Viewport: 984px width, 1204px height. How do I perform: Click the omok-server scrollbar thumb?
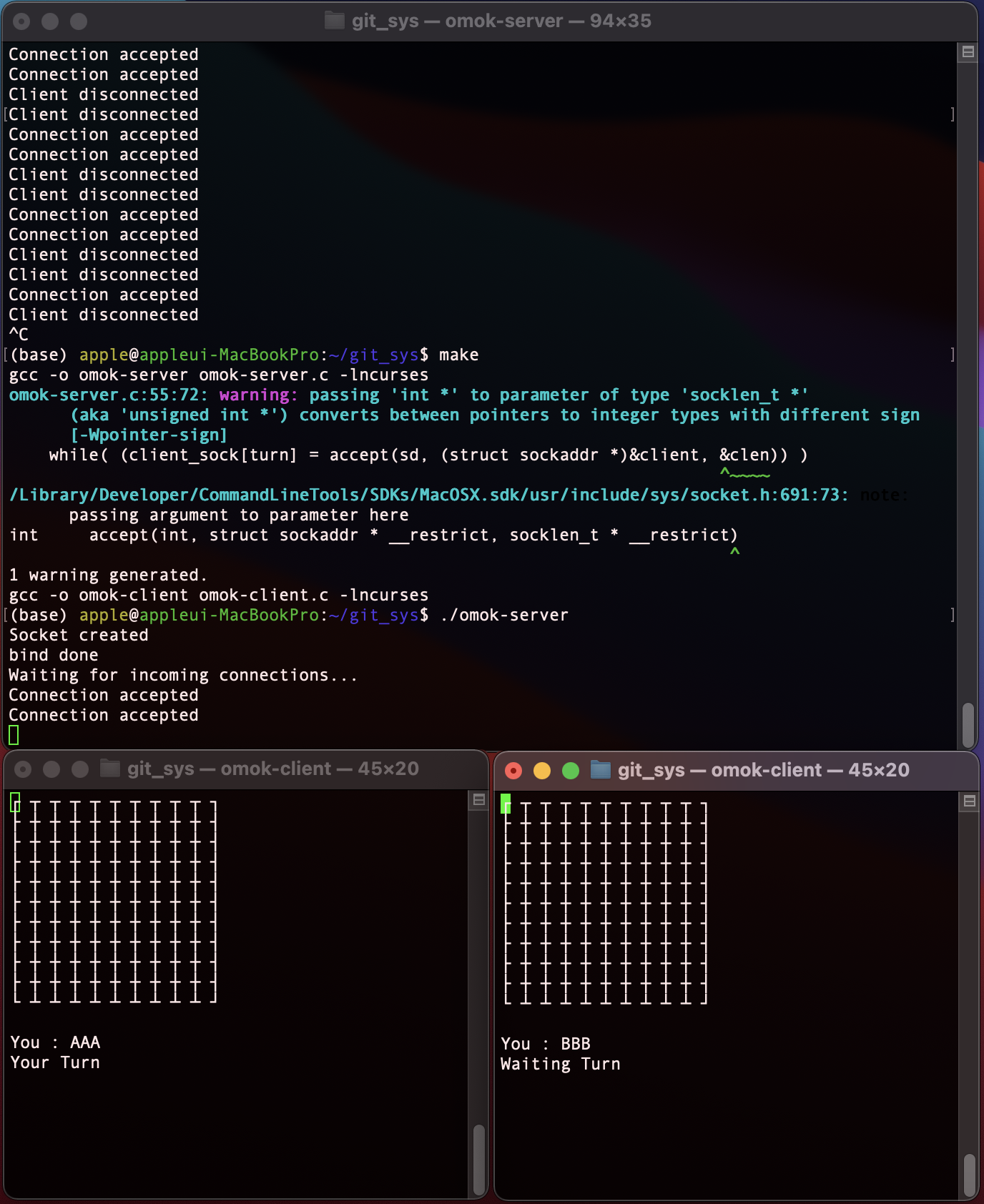point(968,724)
